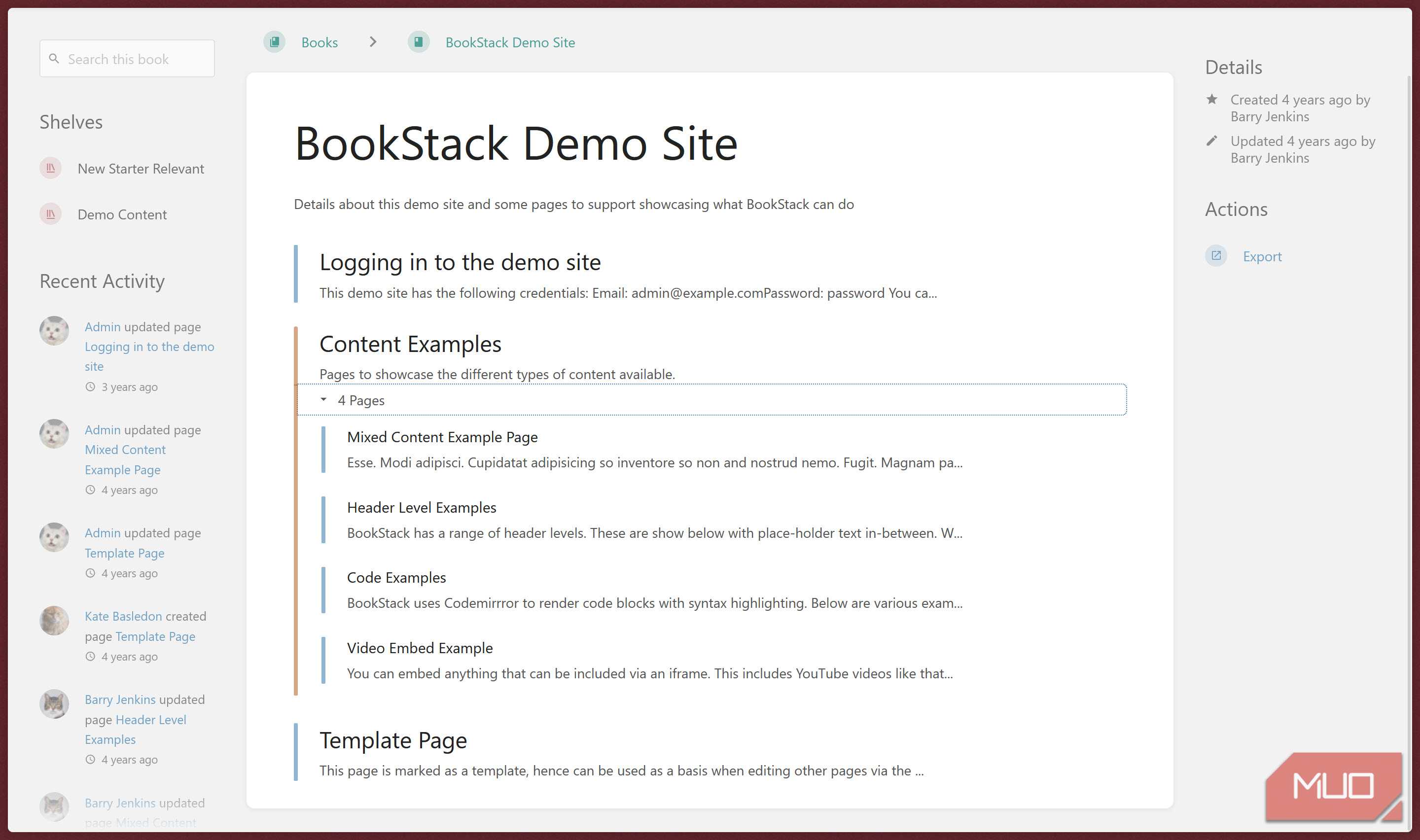Screen dimensions: 1420x840
Task: Click Admin name in Mixed Content activity
Action: (103, 430)
